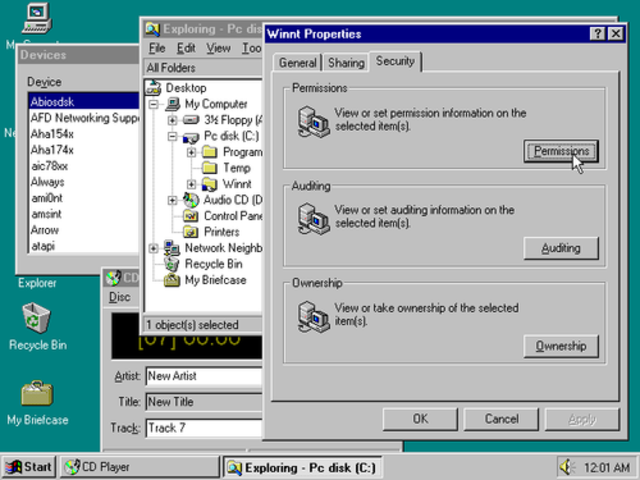
Task: Select the Audio CD icon in tree
Action: click(191, 200)
